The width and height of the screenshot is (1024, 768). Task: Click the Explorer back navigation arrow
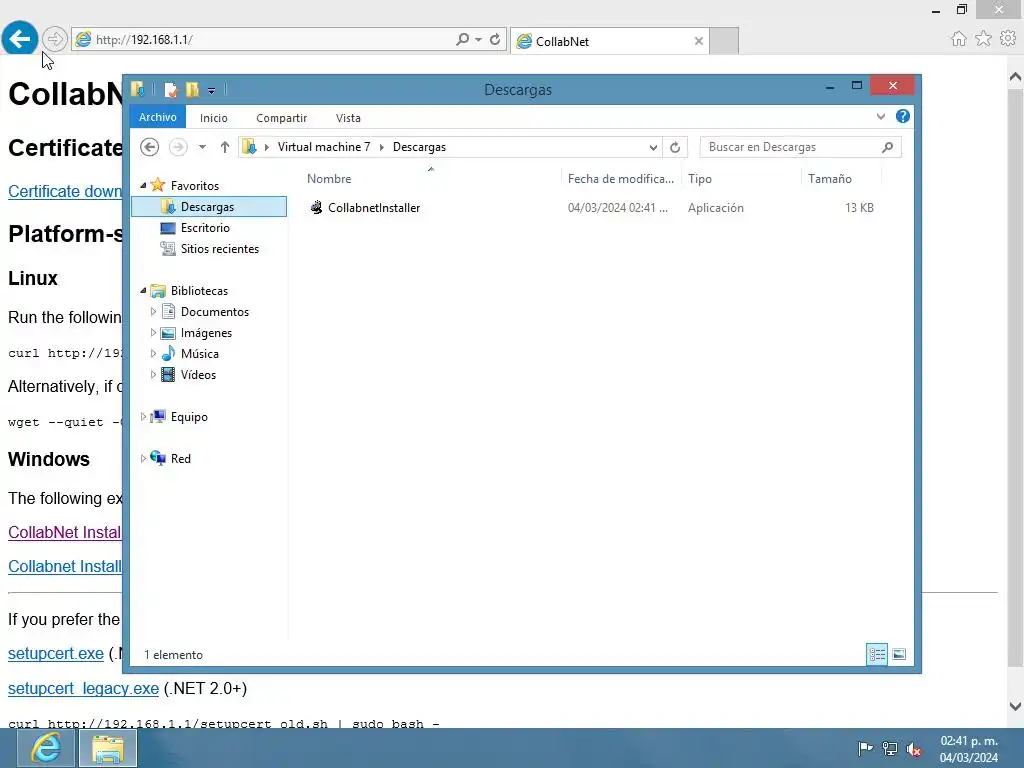tap(150, 147)
